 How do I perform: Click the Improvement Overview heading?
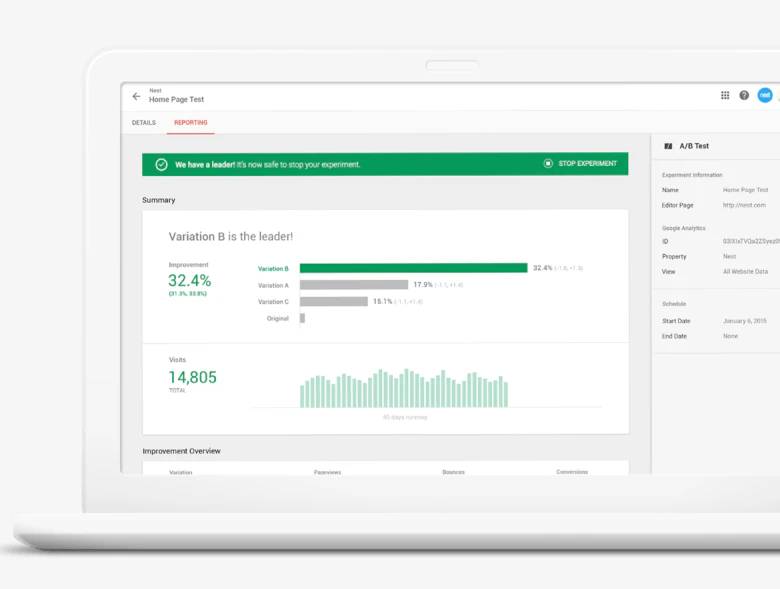tap(182, 451)
